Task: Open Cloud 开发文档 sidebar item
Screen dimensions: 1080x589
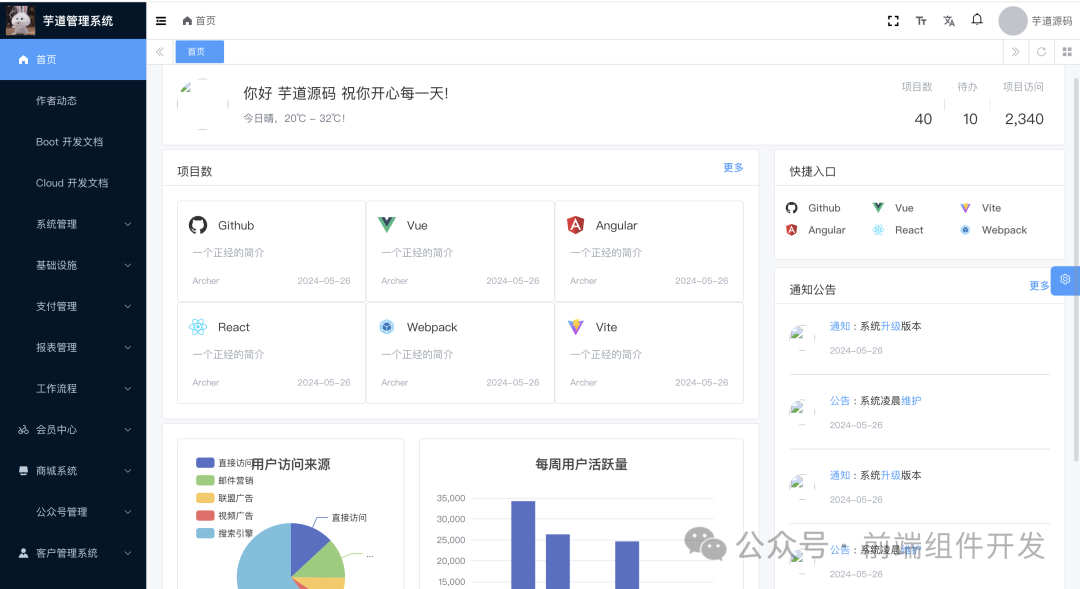Action: point(73,183)
